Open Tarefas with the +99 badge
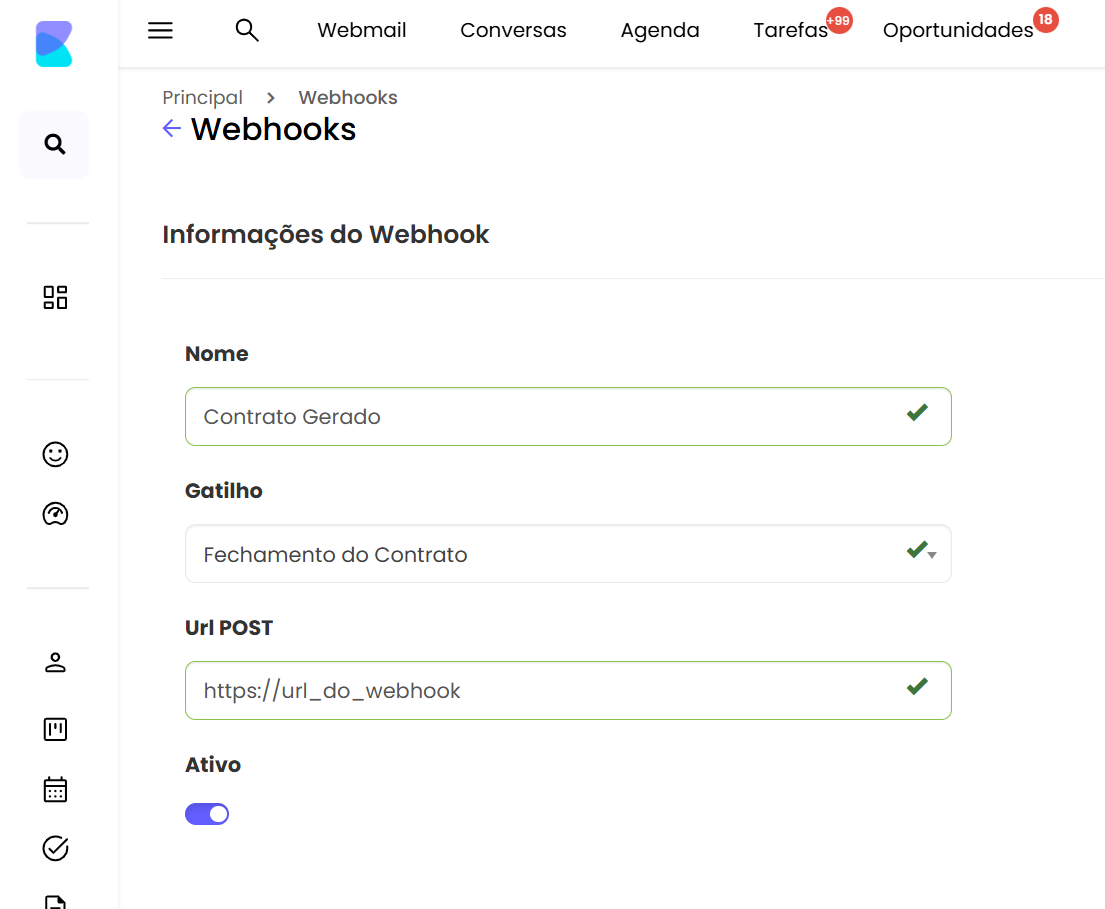The height and width of the screenshot is (909, 1105). [x=790, y=31]
